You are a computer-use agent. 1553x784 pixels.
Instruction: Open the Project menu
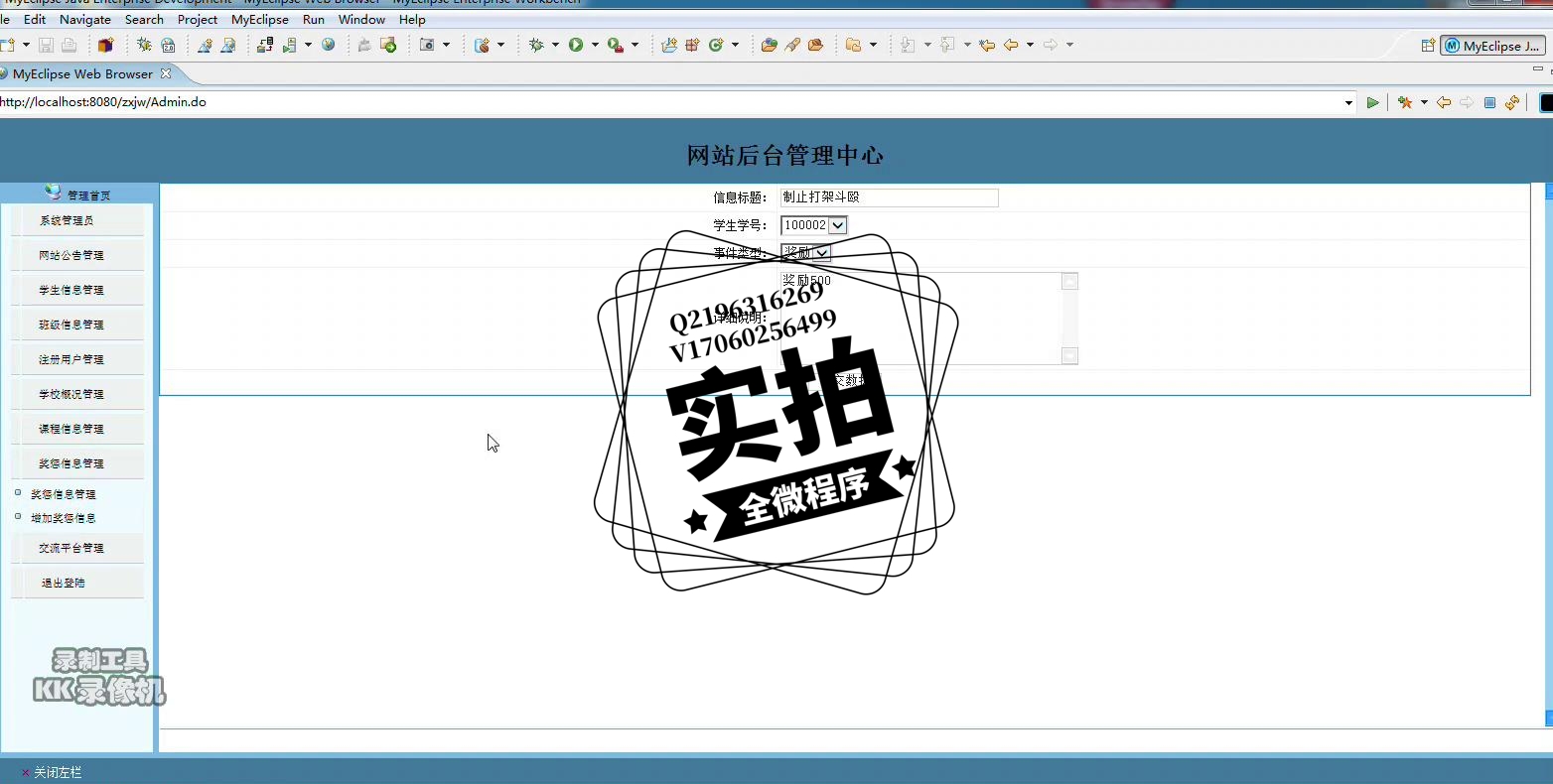coord(198,19)
